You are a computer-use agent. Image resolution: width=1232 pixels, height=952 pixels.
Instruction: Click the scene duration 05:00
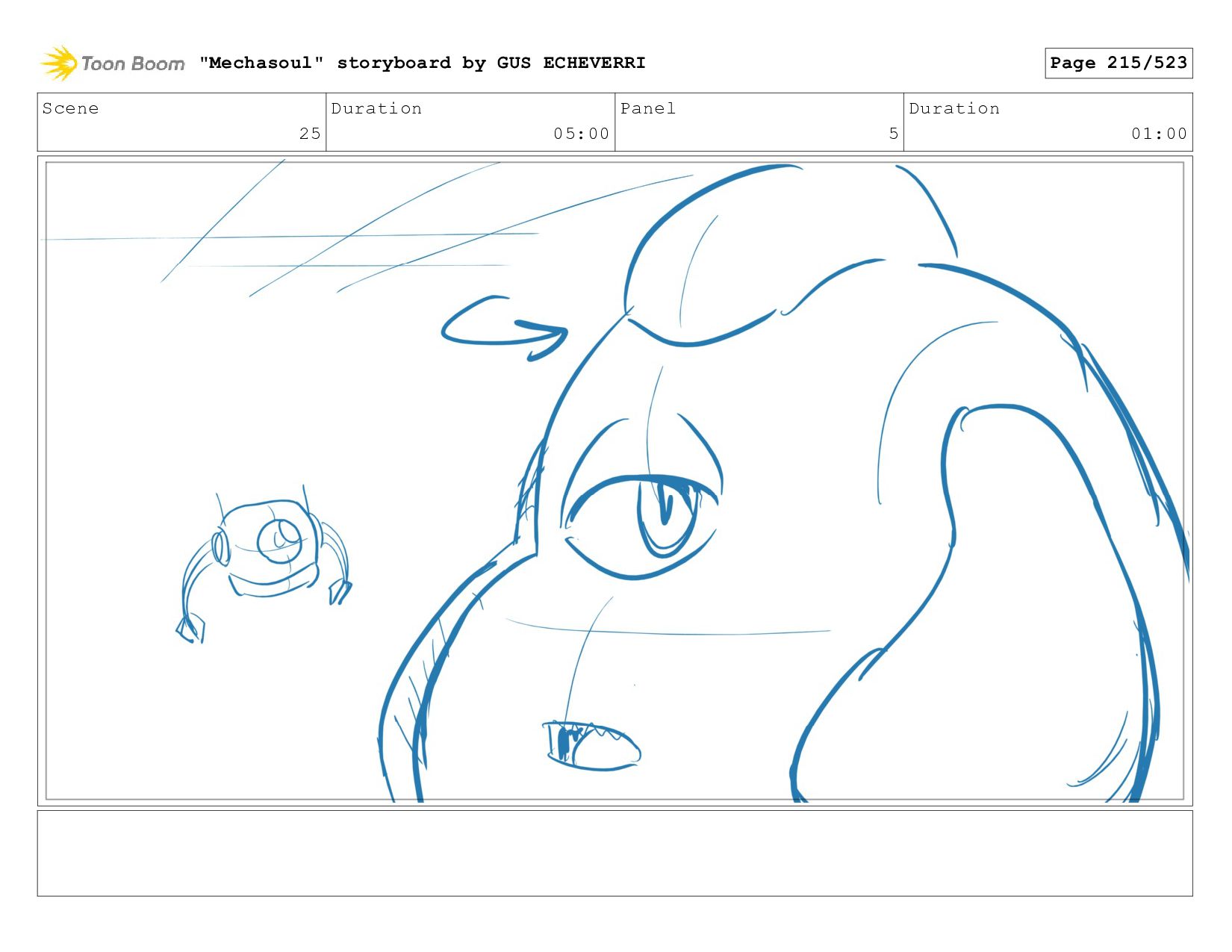point(581,134)
